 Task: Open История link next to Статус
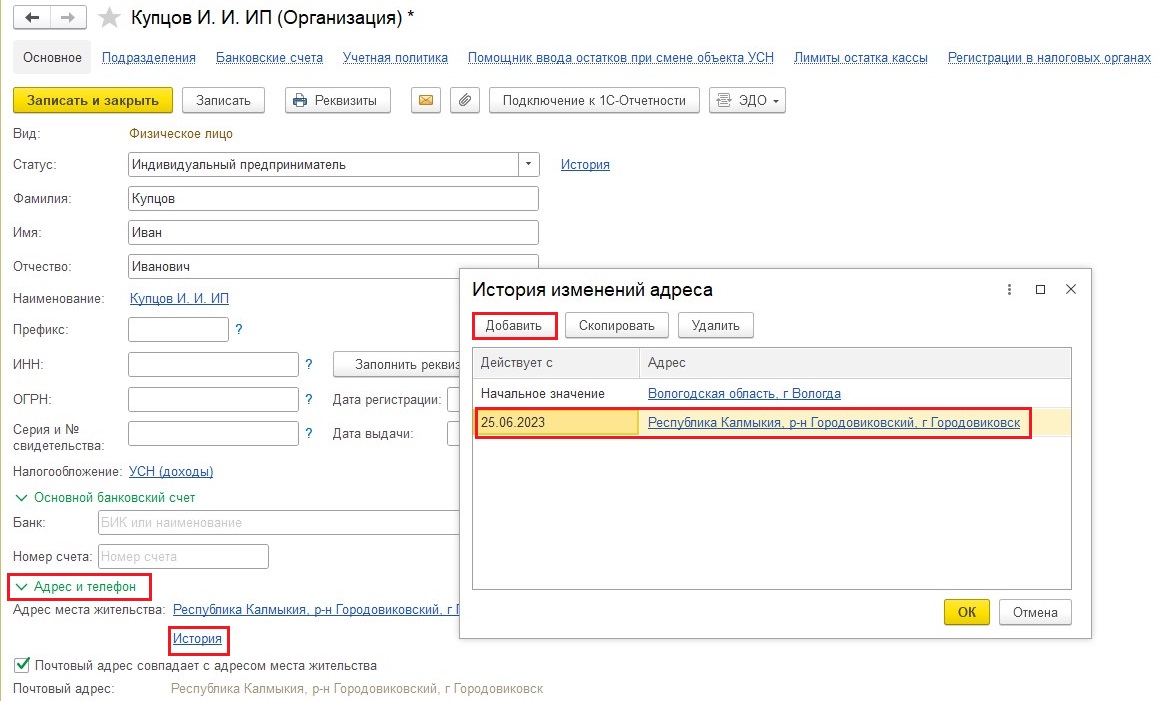(x=585, y=165)
